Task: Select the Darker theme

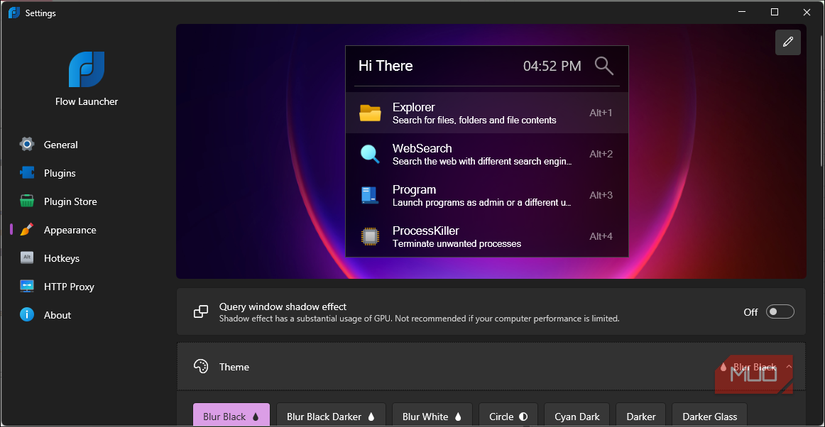Action: (x=641, y=416)
